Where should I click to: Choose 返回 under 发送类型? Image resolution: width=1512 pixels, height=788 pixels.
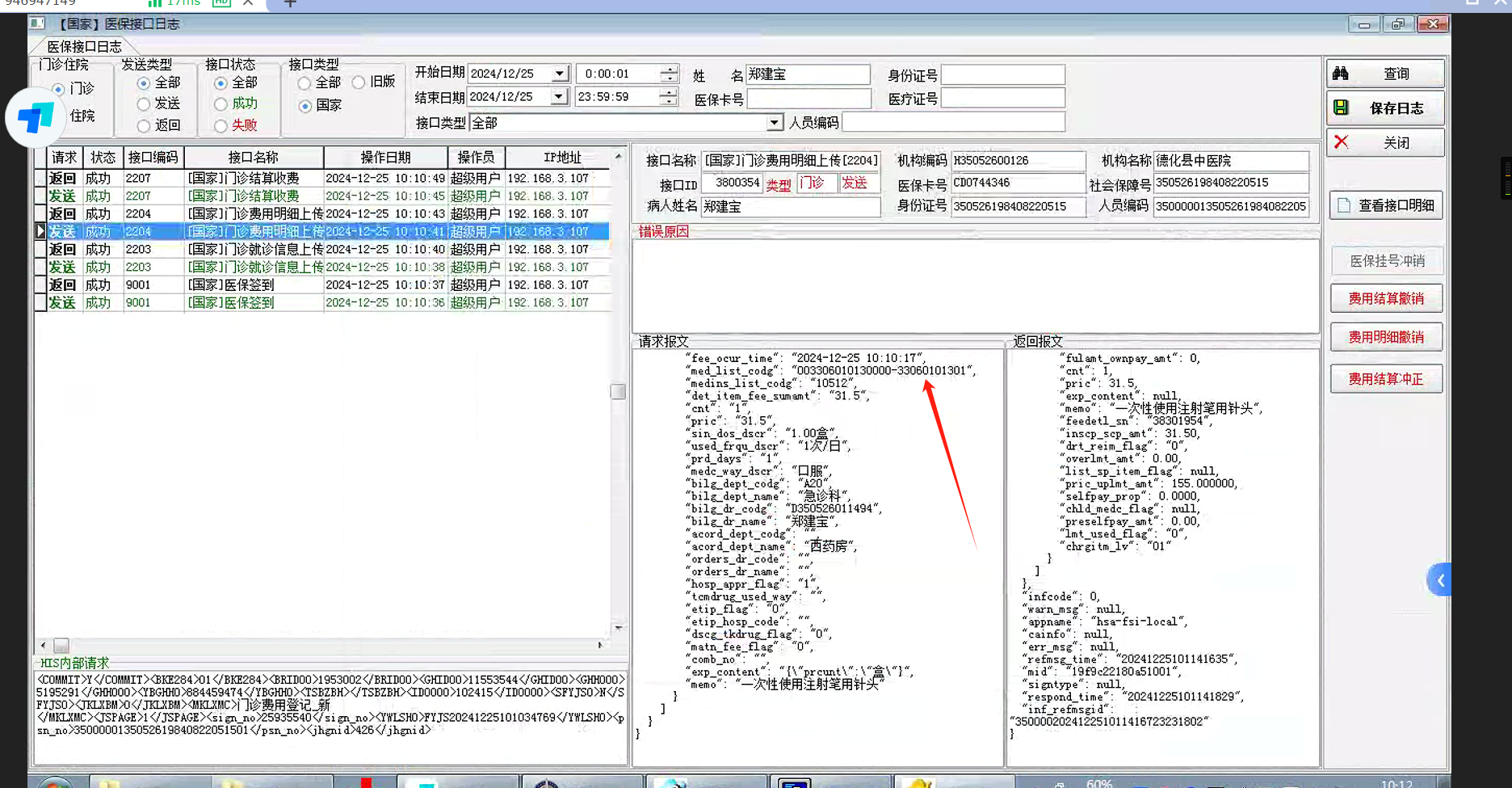pos(144,126)
